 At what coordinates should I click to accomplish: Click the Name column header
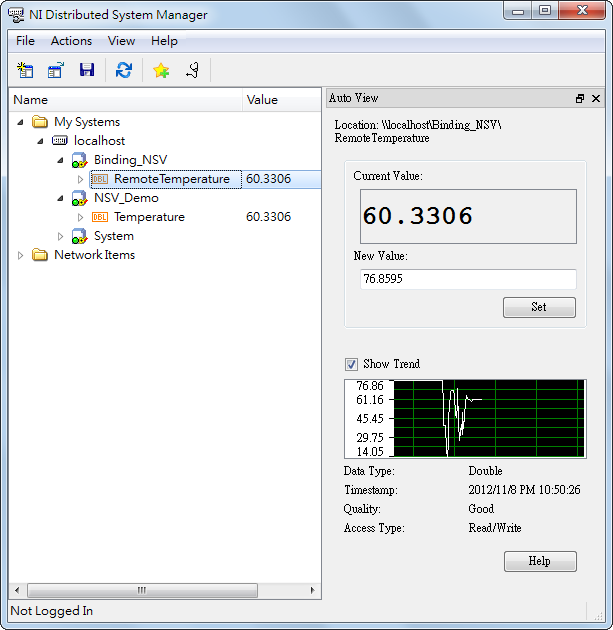coord(126,100)
